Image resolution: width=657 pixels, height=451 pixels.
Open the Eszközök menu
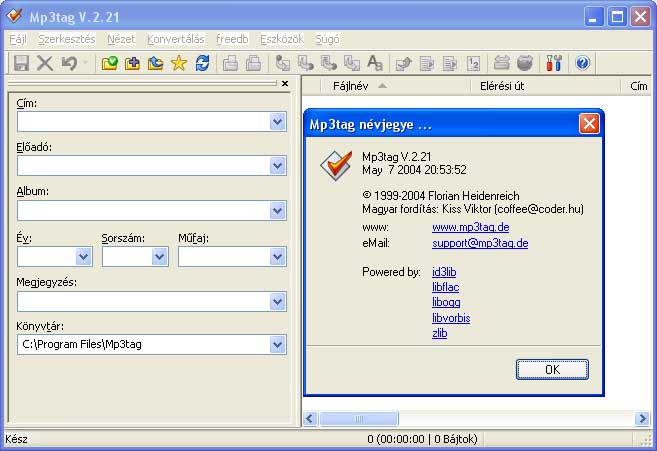tap(282, 39)
